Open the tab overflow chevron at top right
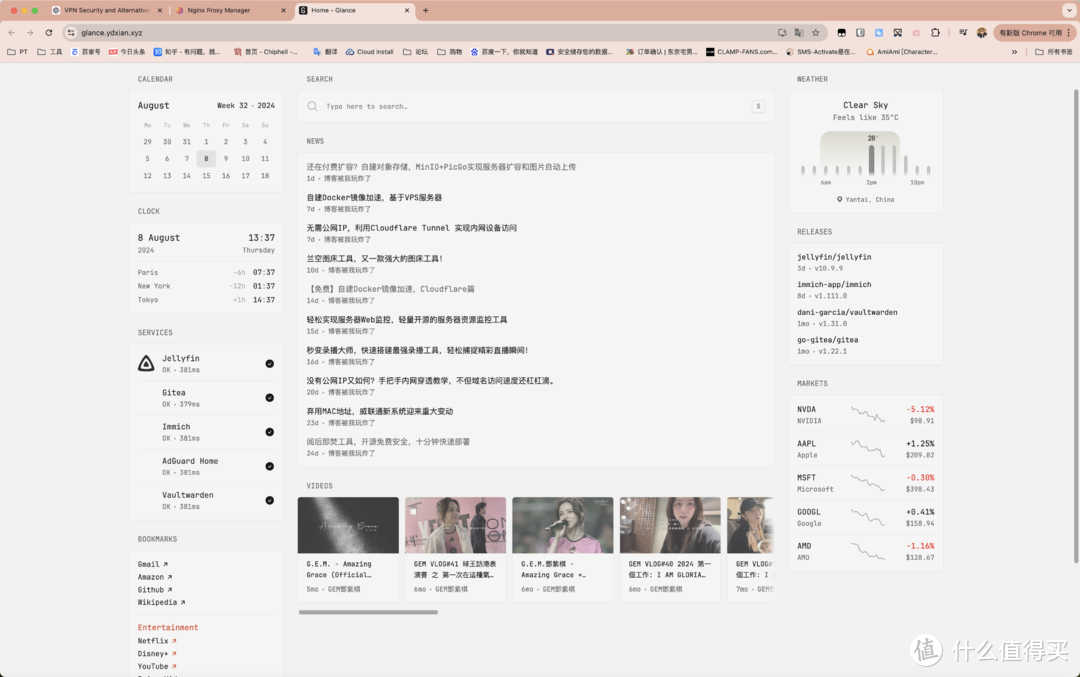 click(x=1072, y=10)
